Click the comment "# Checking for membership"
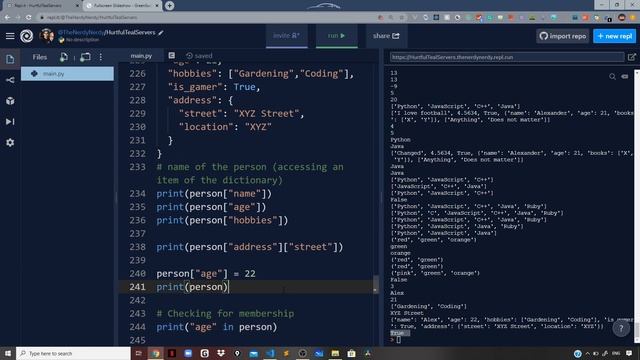Image resolution: width=640 pixels, height=360 pixels. pos(225,313)
